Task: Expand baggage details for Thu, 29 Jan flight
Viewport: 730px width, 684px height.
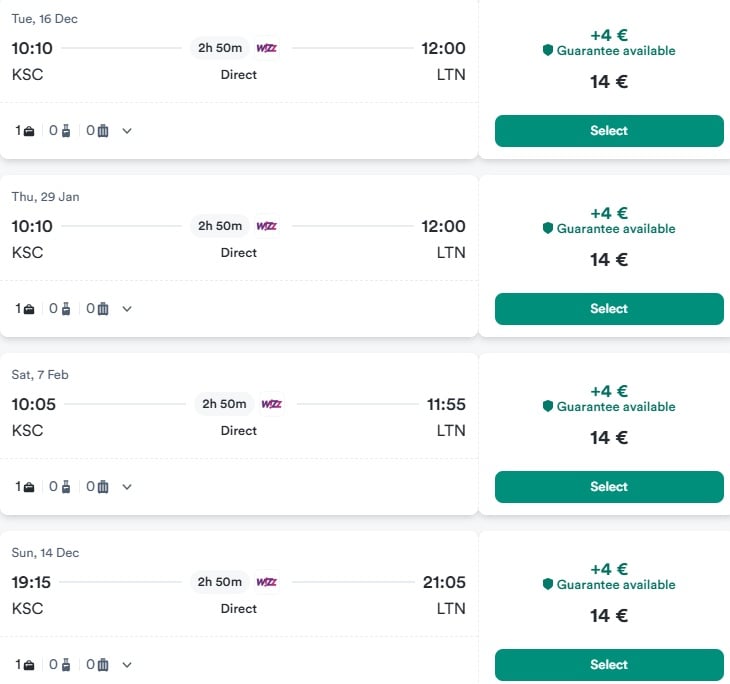Action: 127,309
